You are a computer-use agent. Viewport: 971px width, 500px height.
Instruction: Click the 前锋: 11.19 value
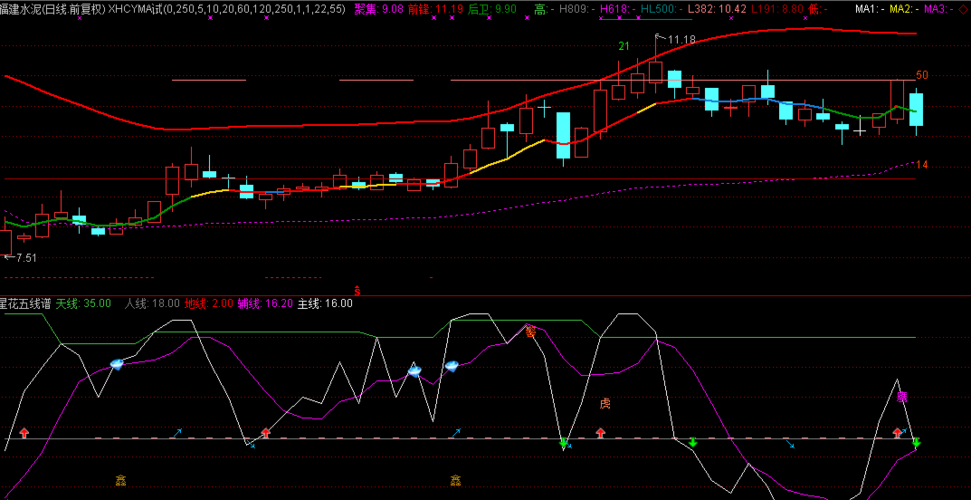click(x=435, y=9)
